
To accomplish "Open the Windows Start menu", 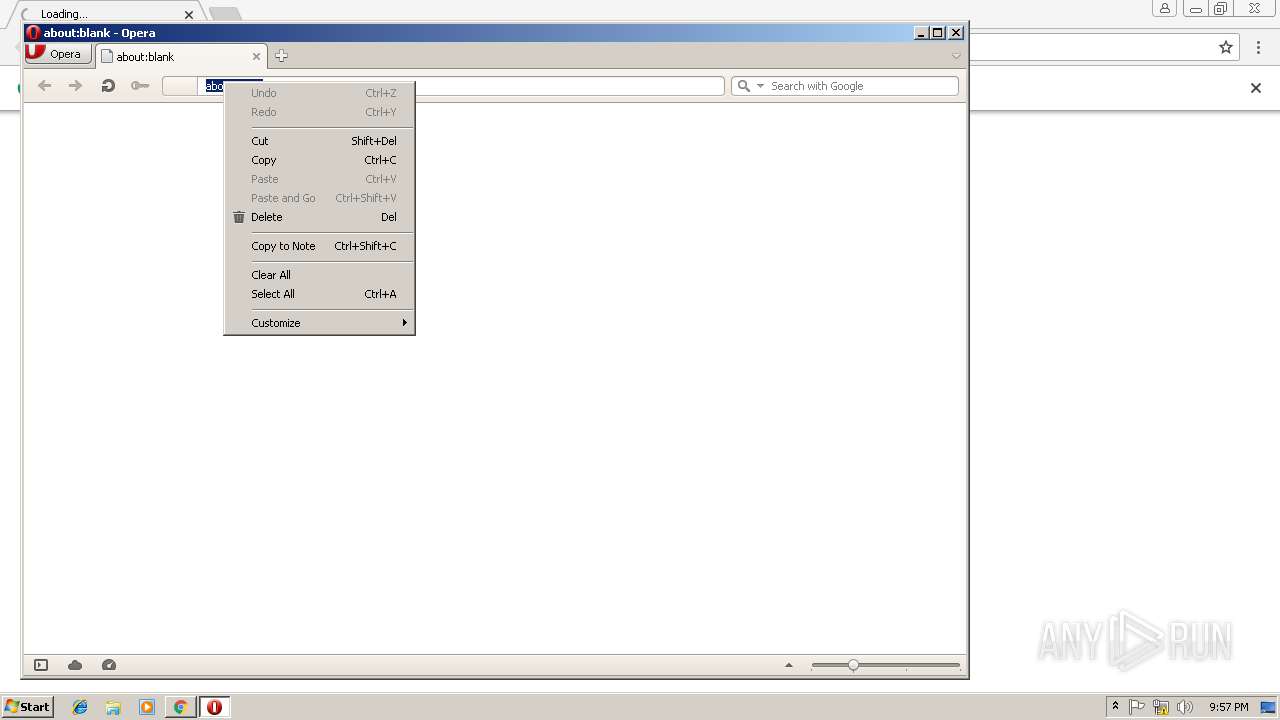I will click(x=27, y=707).
